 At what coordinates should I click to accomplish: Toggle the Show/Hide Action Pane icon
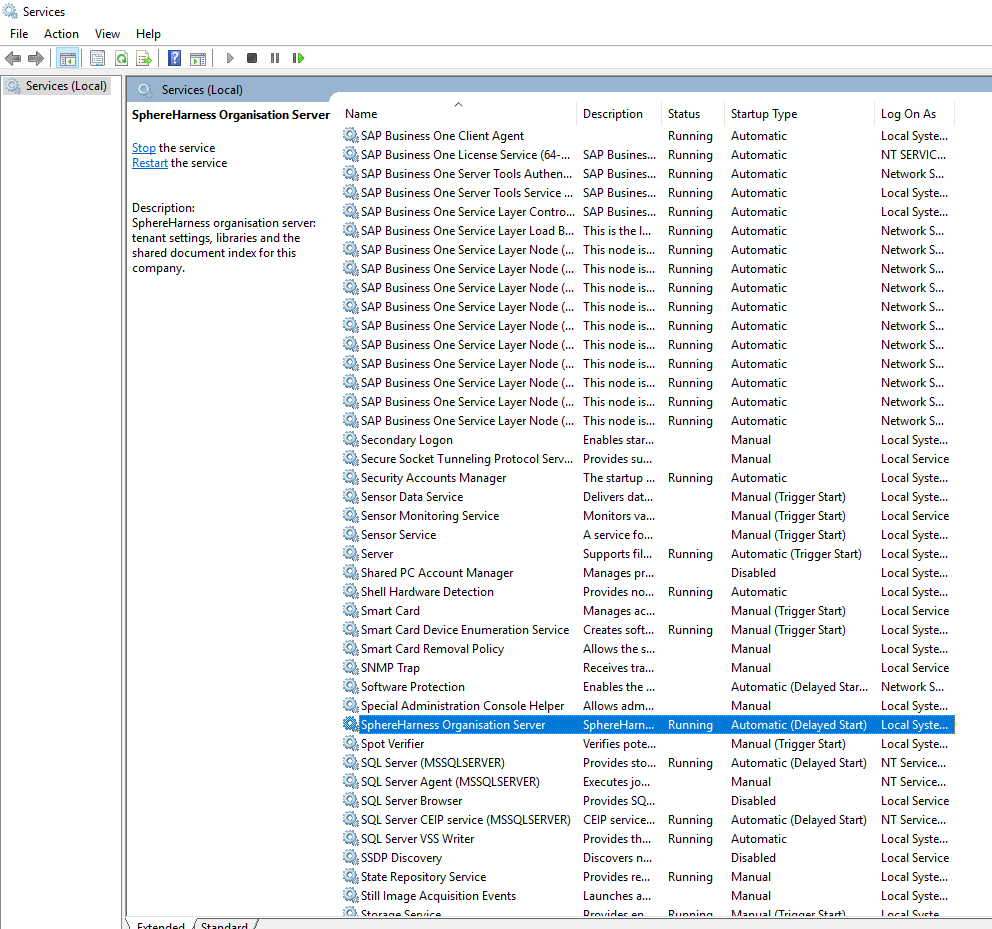(x=198, y=59)
